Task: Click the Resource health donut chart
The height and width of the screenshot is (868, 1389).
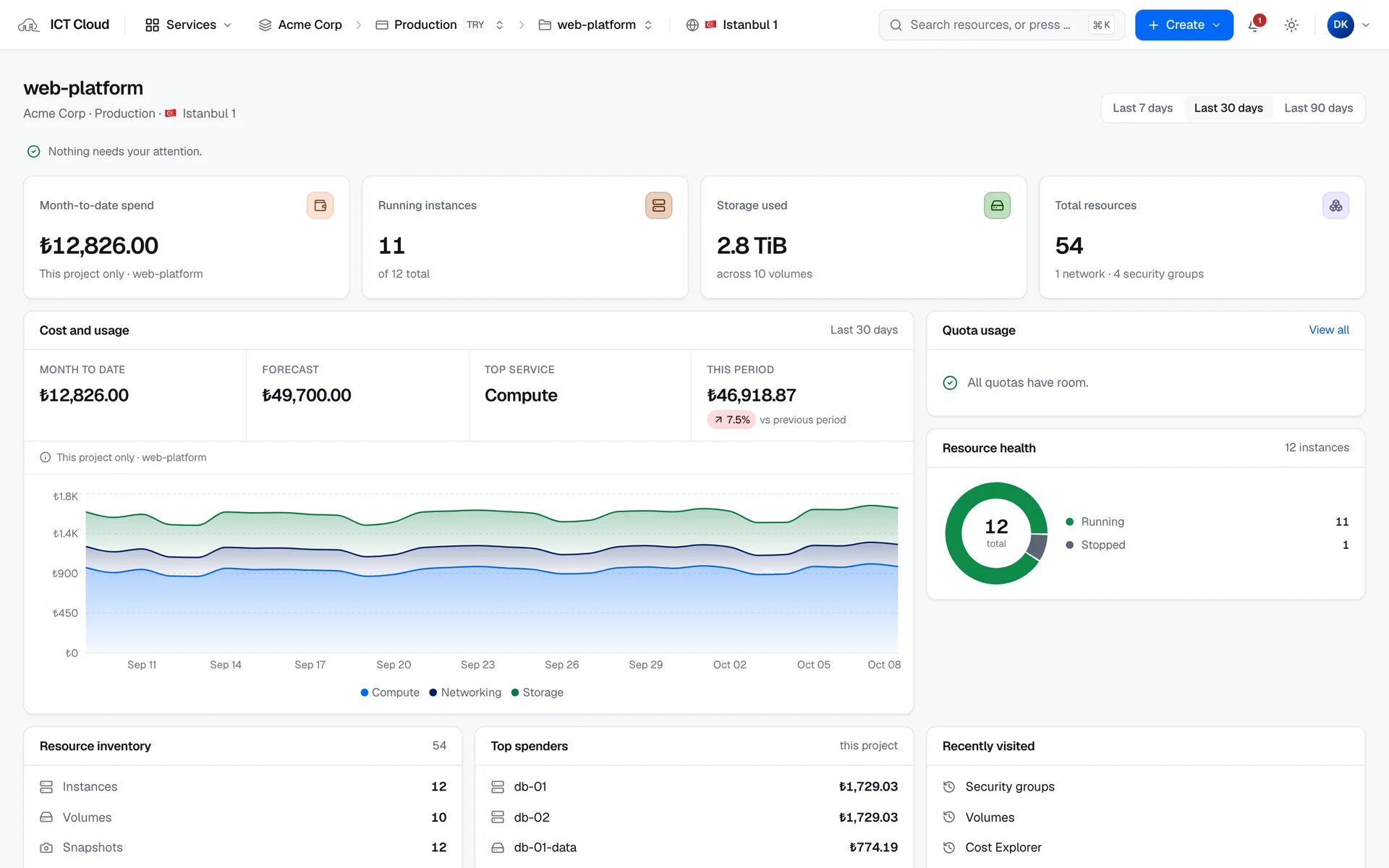Action: [996, 533]
